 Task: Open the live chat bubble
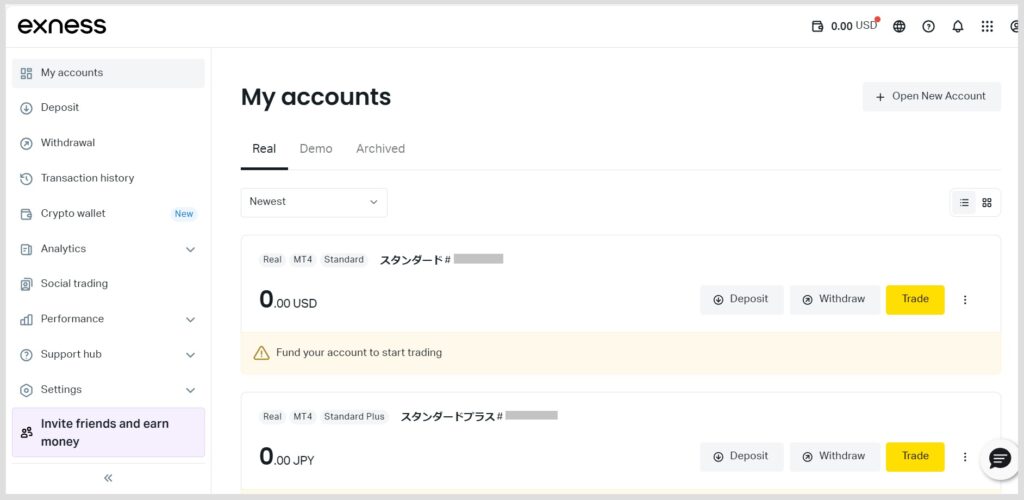coord(999,458)
